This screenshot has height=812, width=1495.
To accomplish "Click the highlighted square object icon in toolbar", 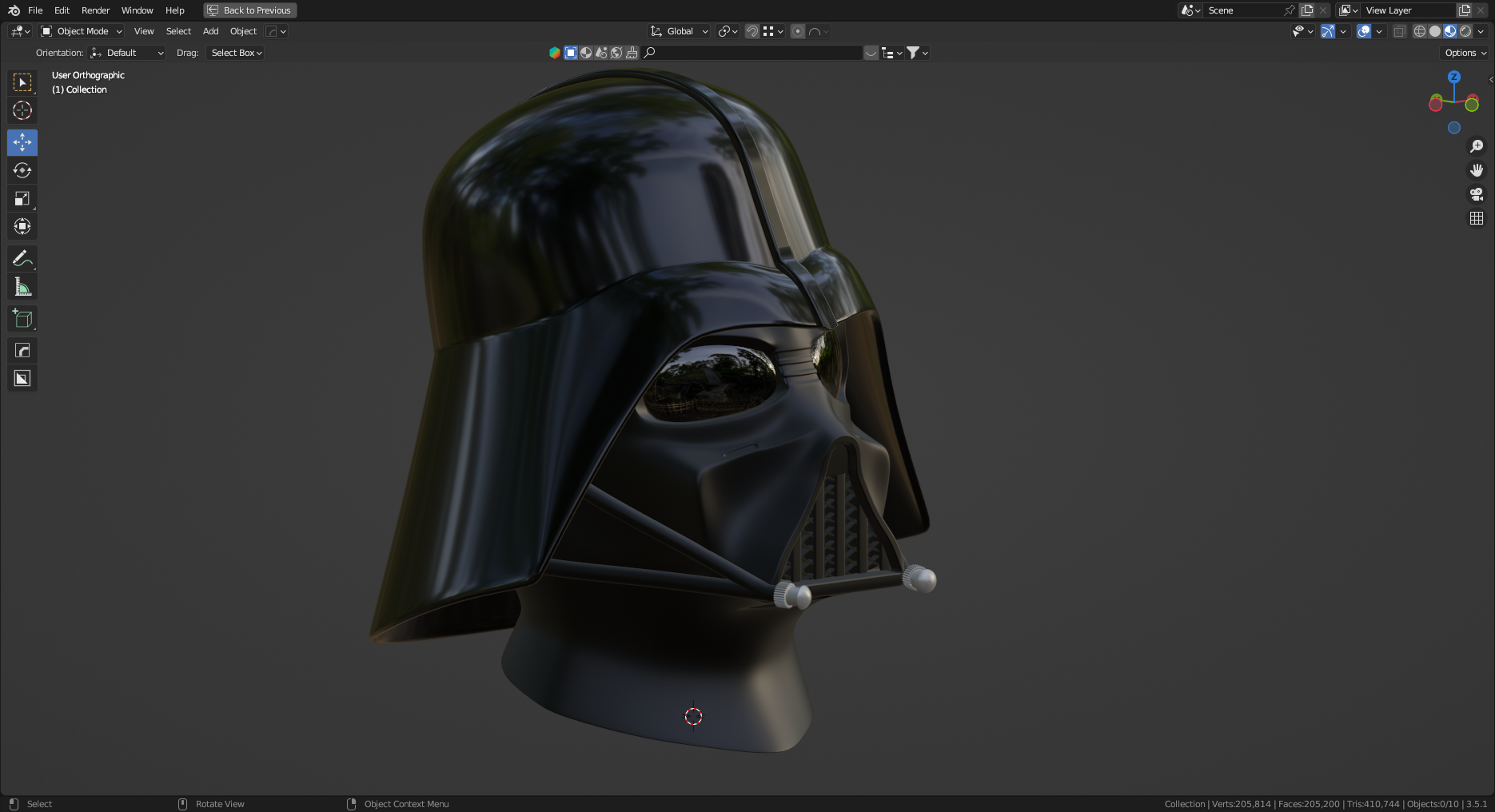I will 571,53.
